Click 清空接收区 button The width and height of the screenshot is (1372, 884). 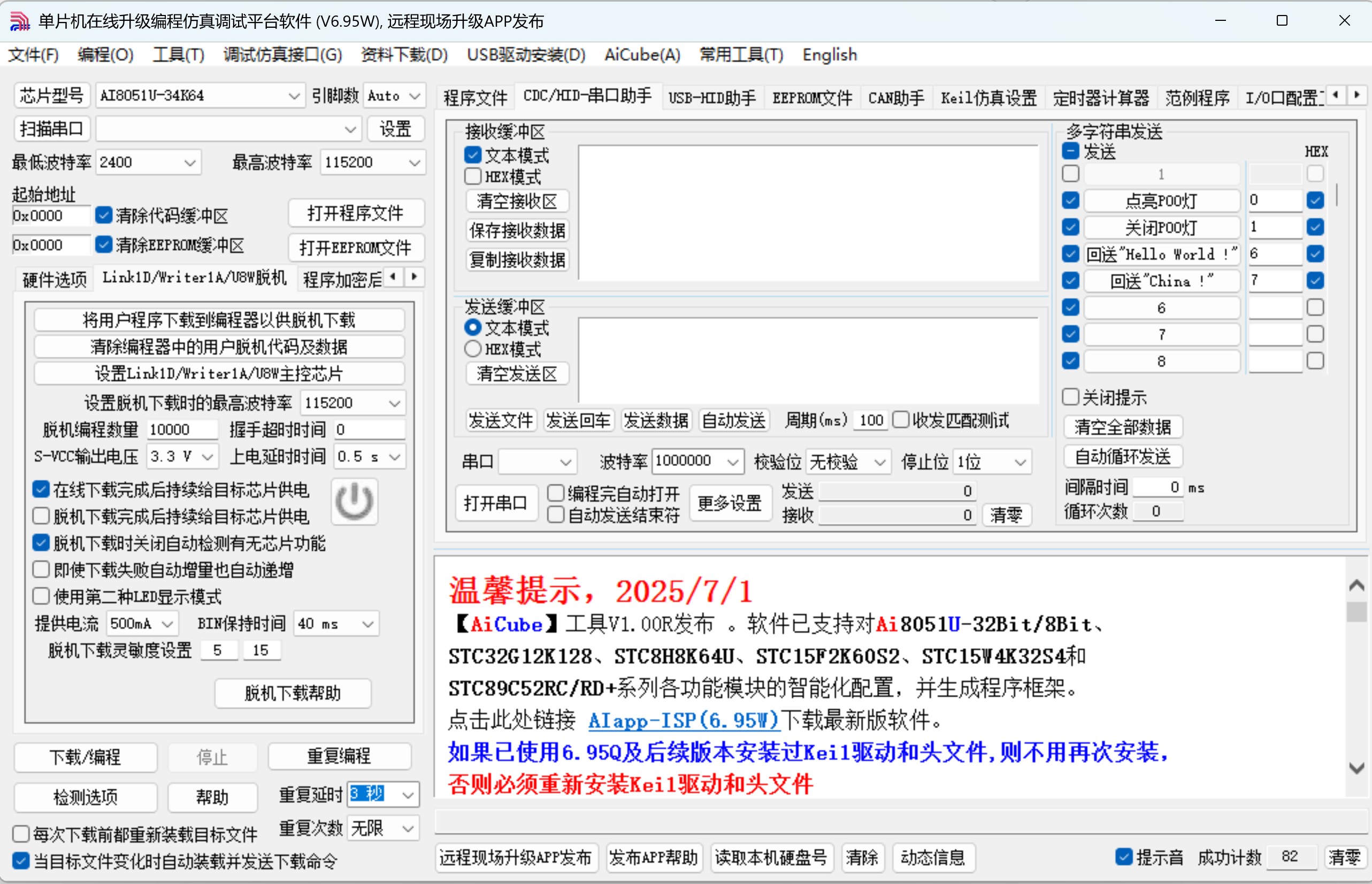tap(517, 201)
